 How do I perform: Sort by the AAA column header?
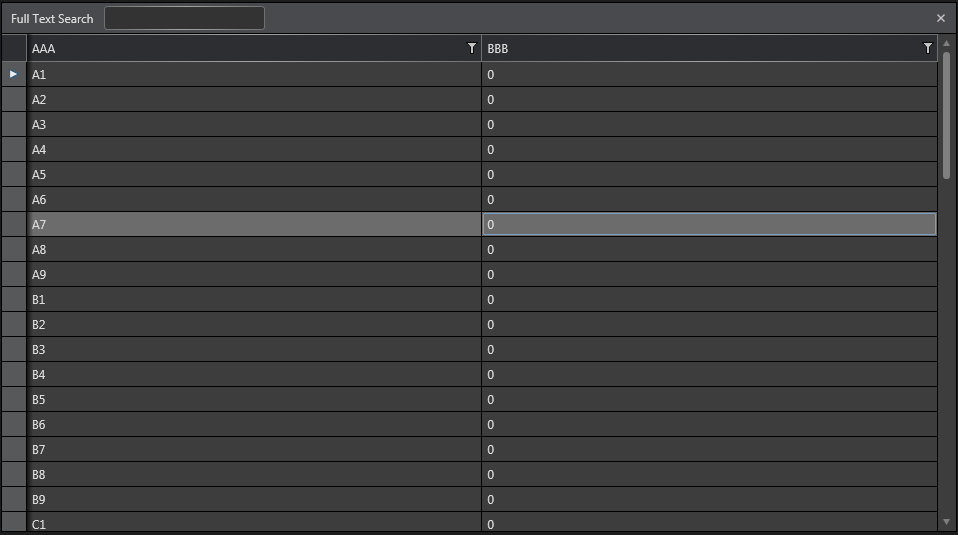pyautogui.click(x=240, y=48)
